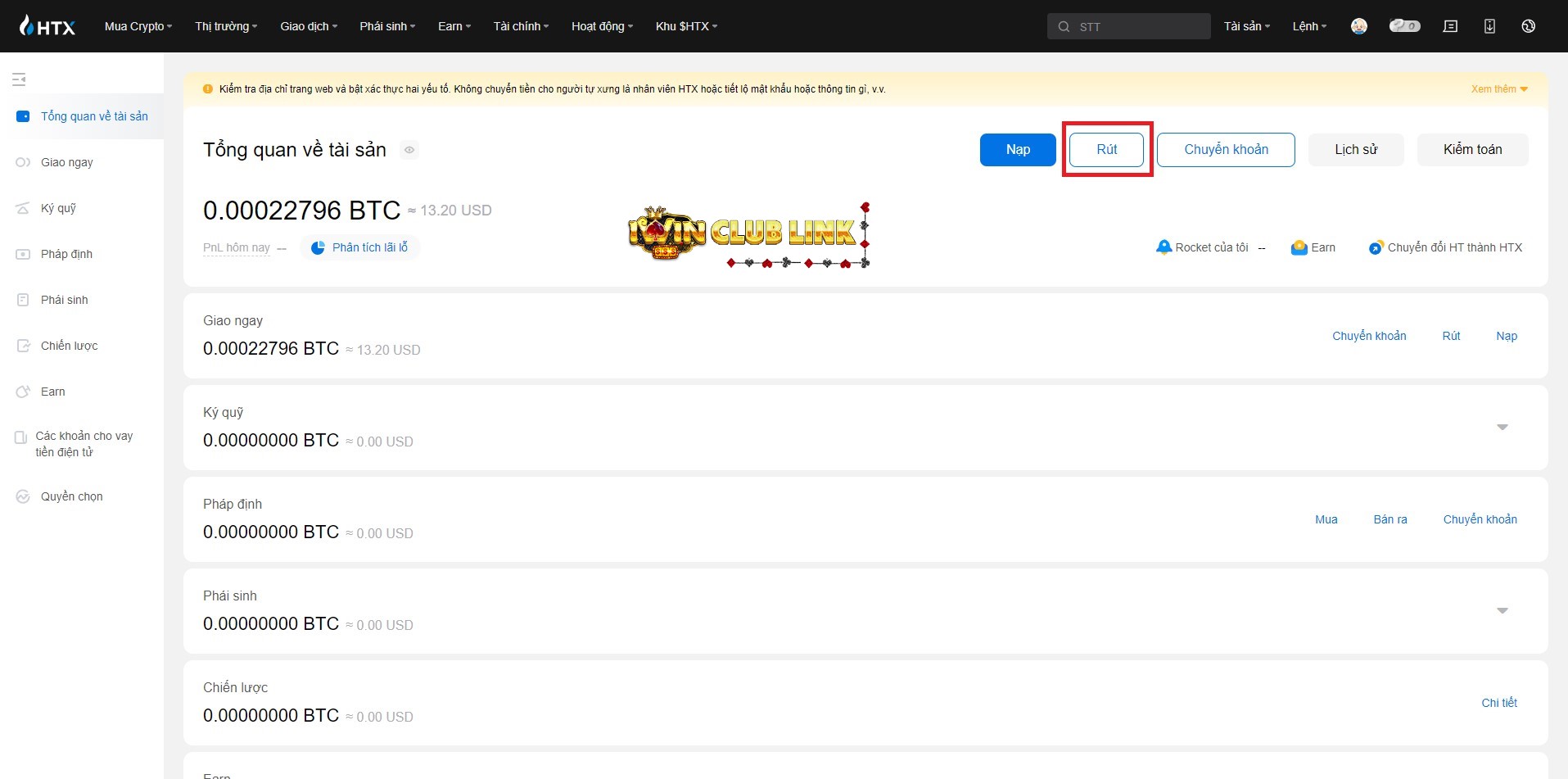Collapse the sidebar menu icon
This screenshot has height=779, width=1568.
(x=19, y=79)
